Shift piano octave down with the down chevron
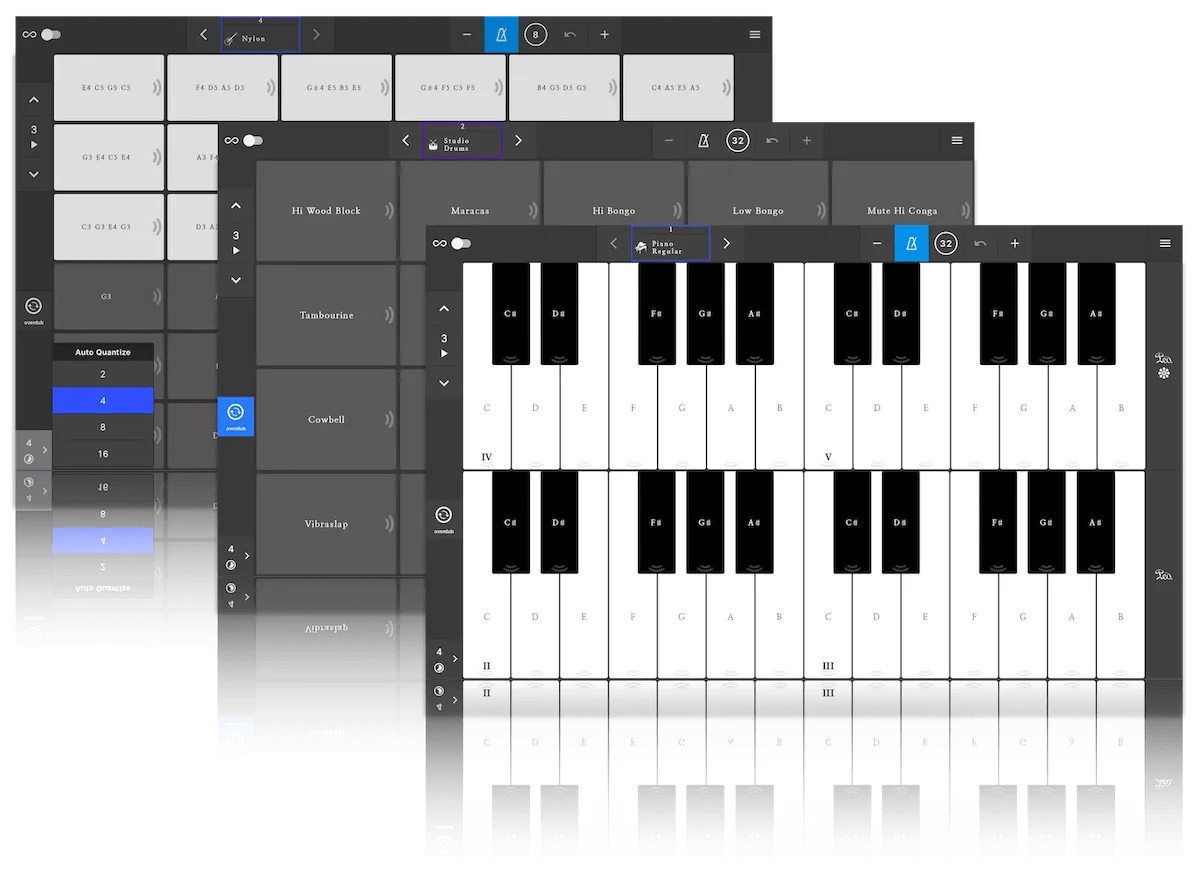 point(444,383)
